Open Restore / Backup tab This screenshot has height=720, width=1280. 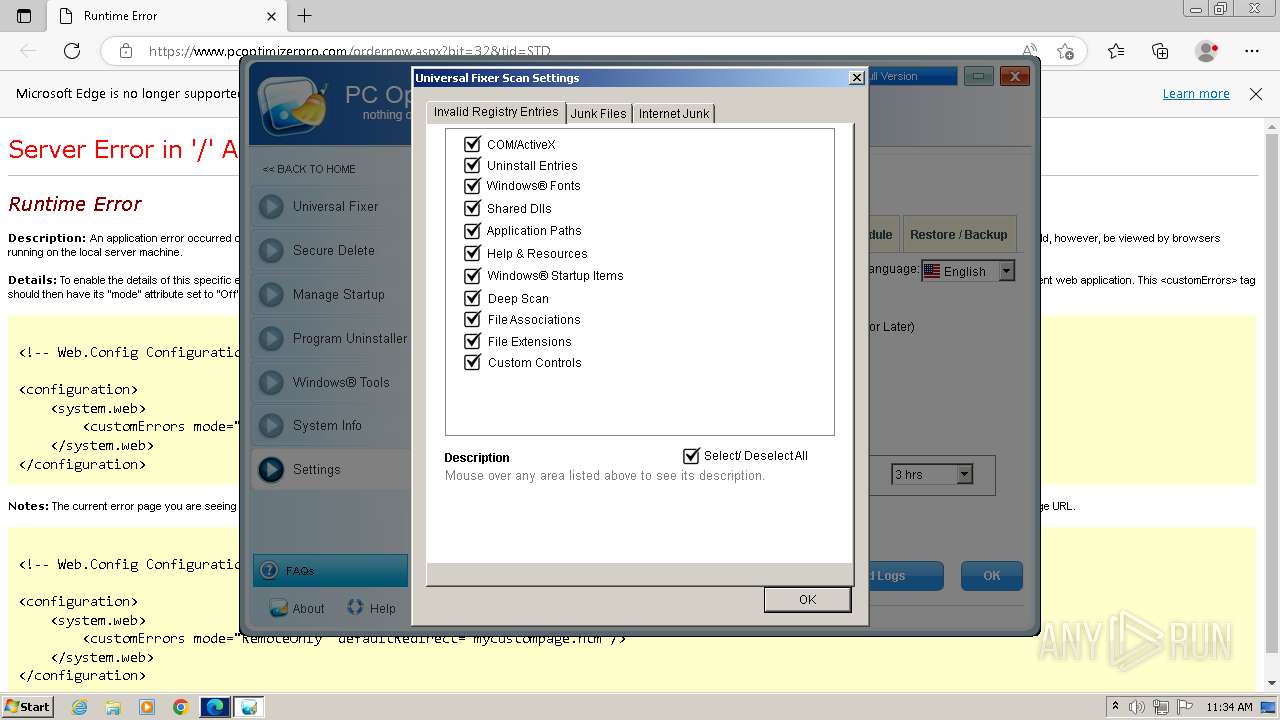959,234
